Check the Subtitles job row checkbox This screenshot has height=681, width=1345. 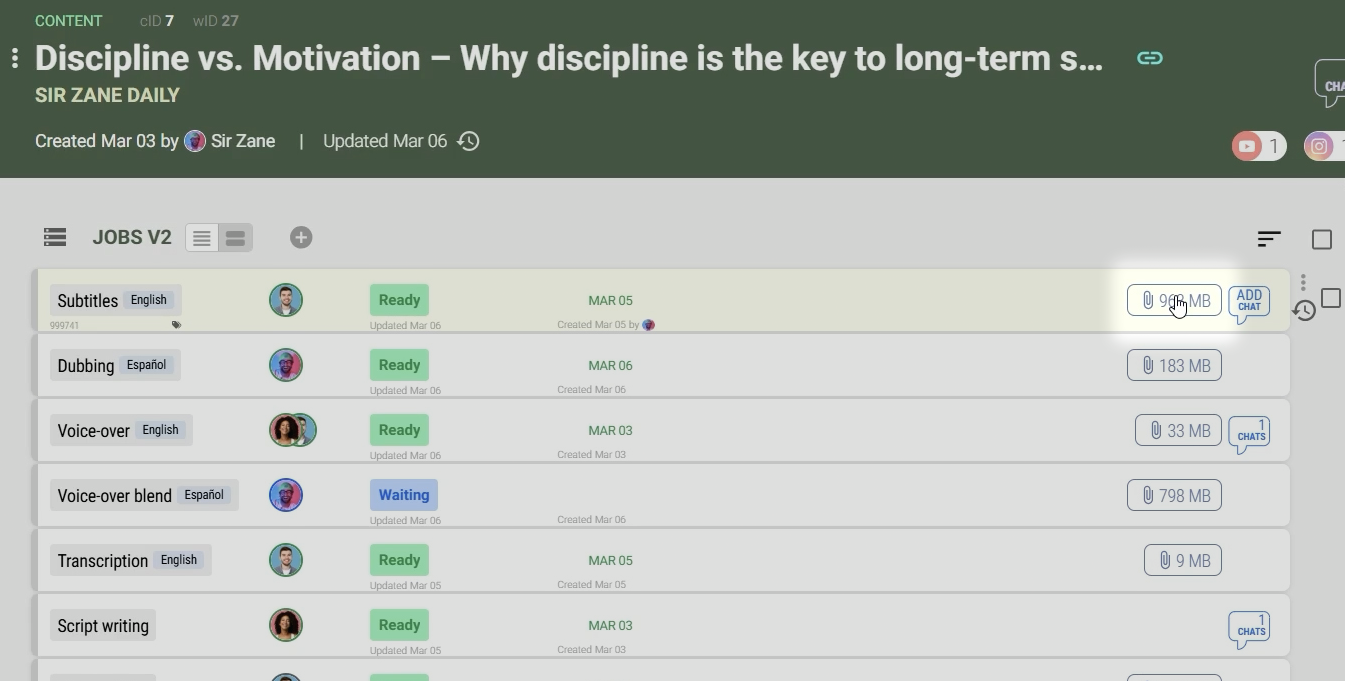click(x=1331, y=298)
